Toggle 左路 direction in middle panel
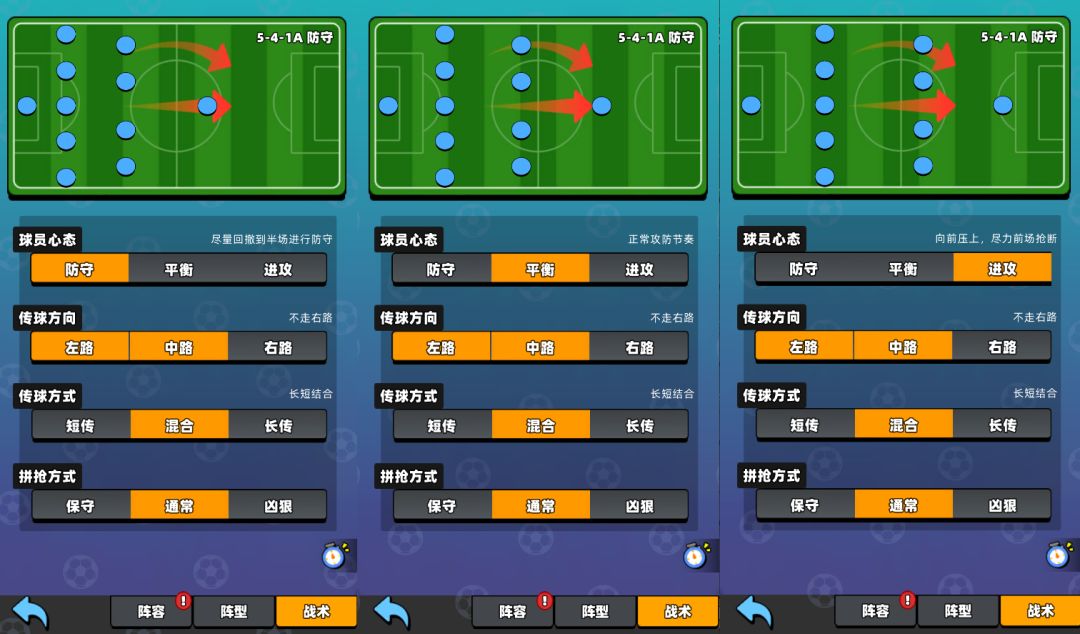The width and height of the screenshot is (1080, 634). coord(442,347)
